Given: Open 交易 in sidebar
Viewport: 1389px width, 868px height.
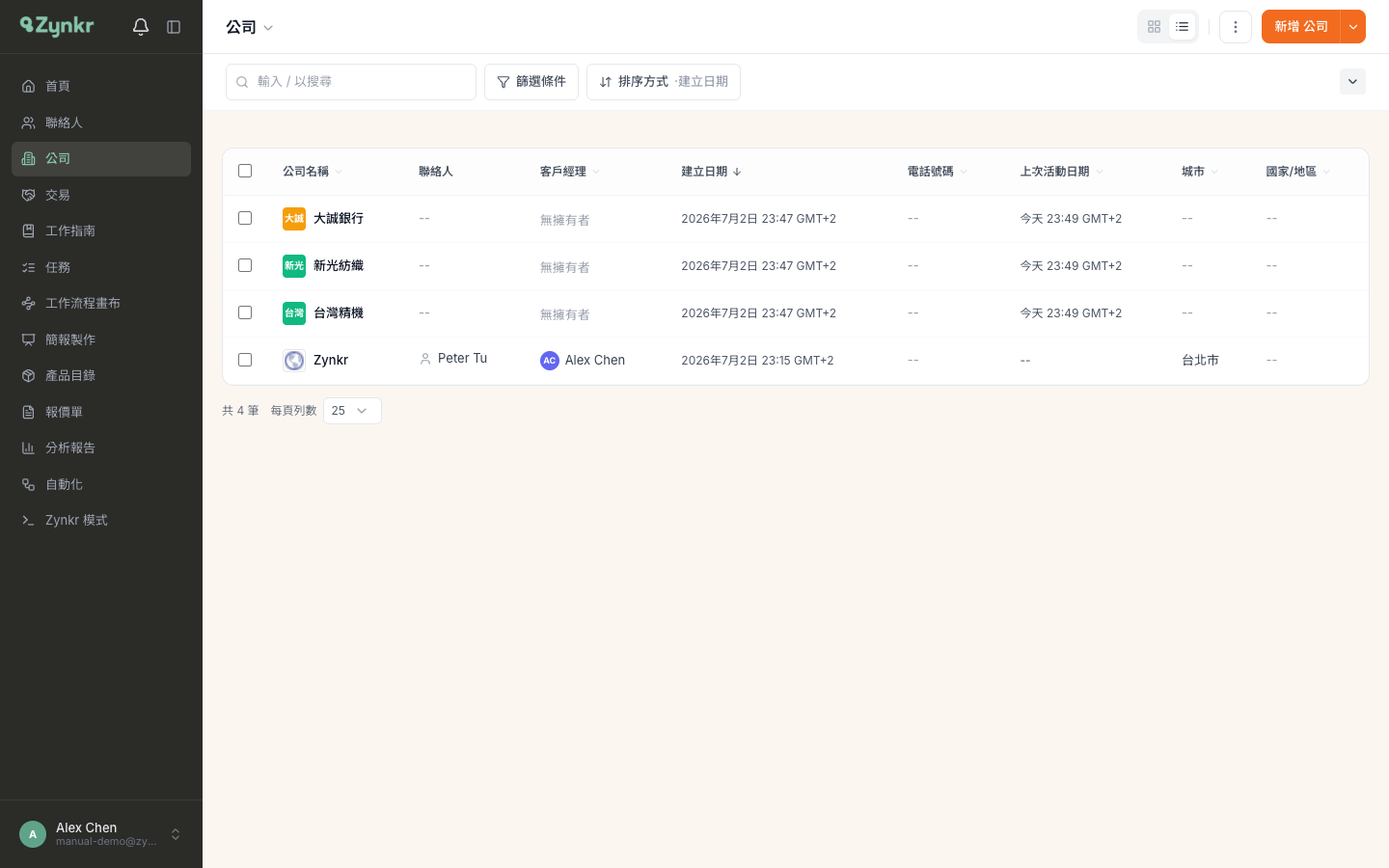Looking at the screenshot, I should tap(101, 195).
